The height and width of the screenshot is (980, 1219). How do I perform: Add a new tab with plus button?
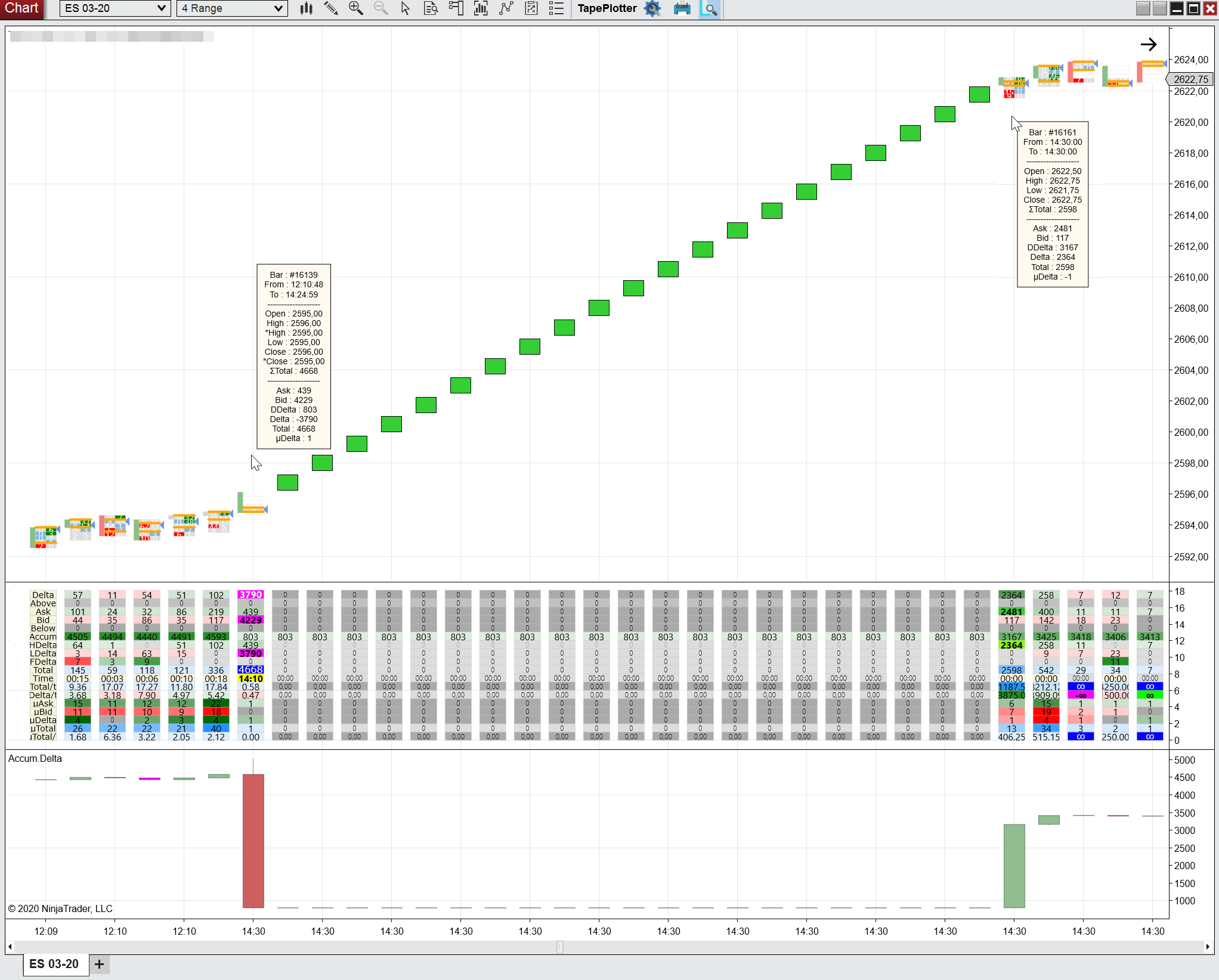[100, 964]
